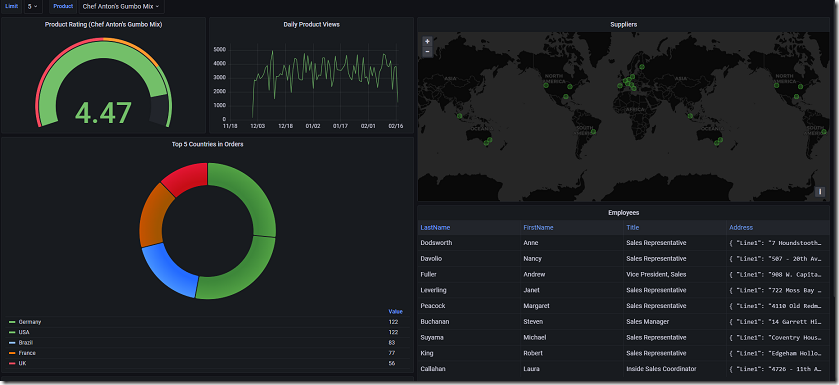
Task: Toggle France series in legend
Action: click(x=27, y=353)
